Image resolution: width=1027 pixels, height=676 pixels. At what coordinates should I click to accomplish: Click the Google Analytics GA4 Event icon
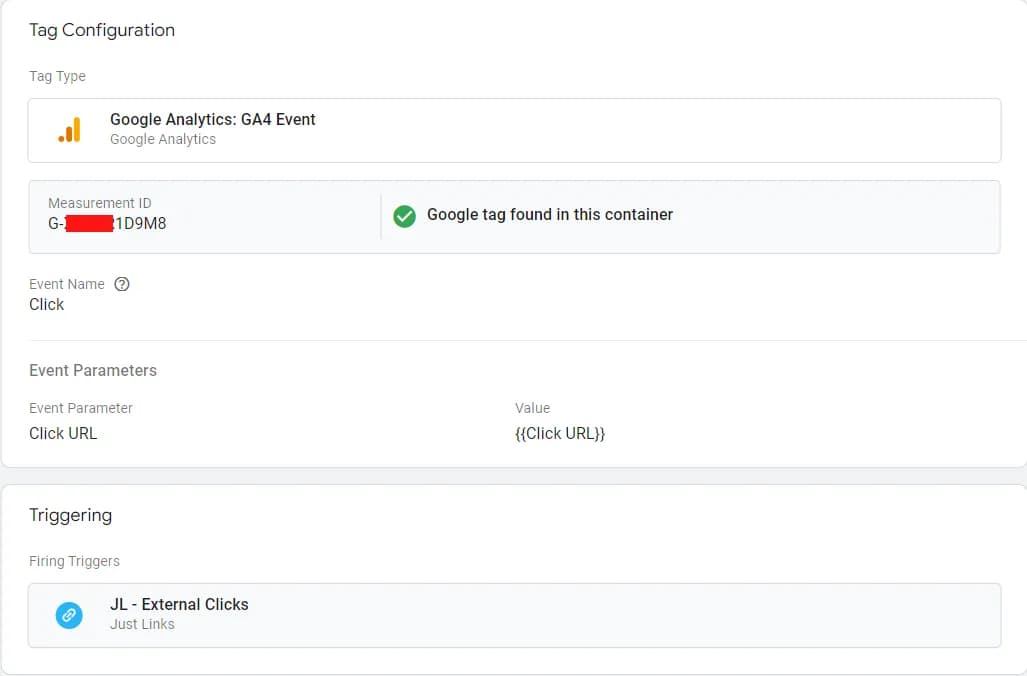pyautogui.click(x=68, y=129)
